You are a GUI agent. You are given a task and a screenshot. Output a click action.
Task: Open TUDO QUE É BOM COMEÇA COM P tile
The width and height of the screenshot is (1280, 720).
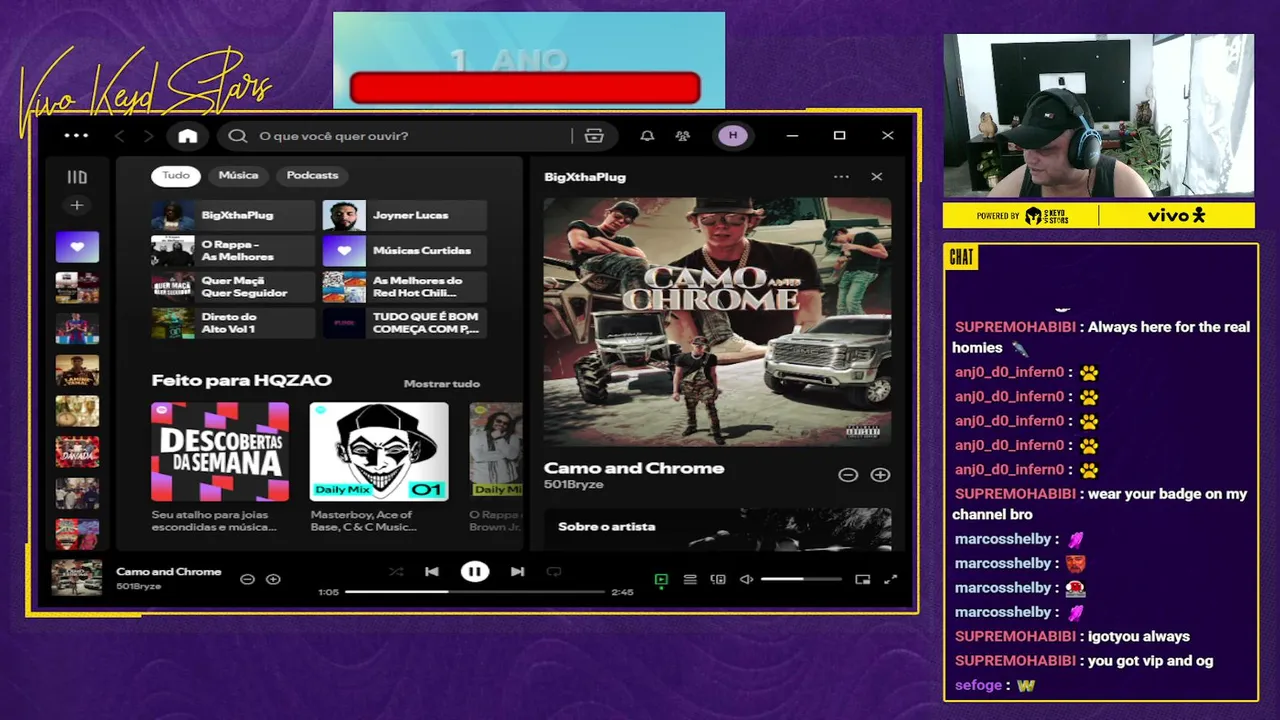[404, 323]
